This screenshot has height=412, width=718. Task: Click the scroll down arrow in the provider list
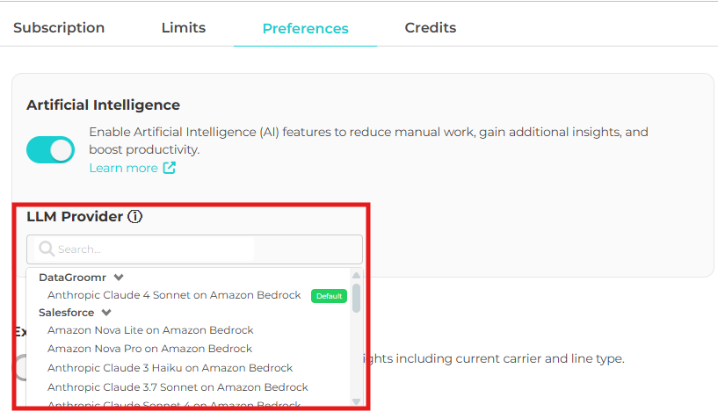click(x=356, y=401)
